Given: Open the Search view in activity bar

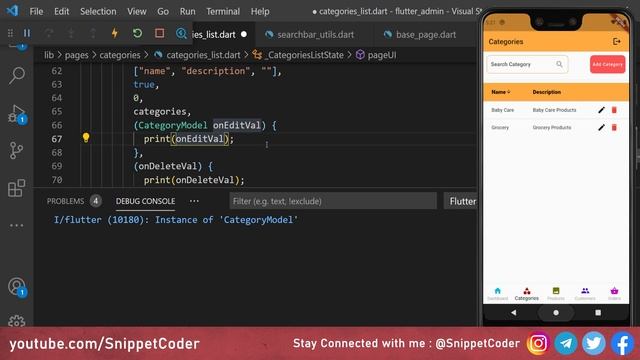Looking at the screenshot, I should pyautogui.click(x=17, y=76).
